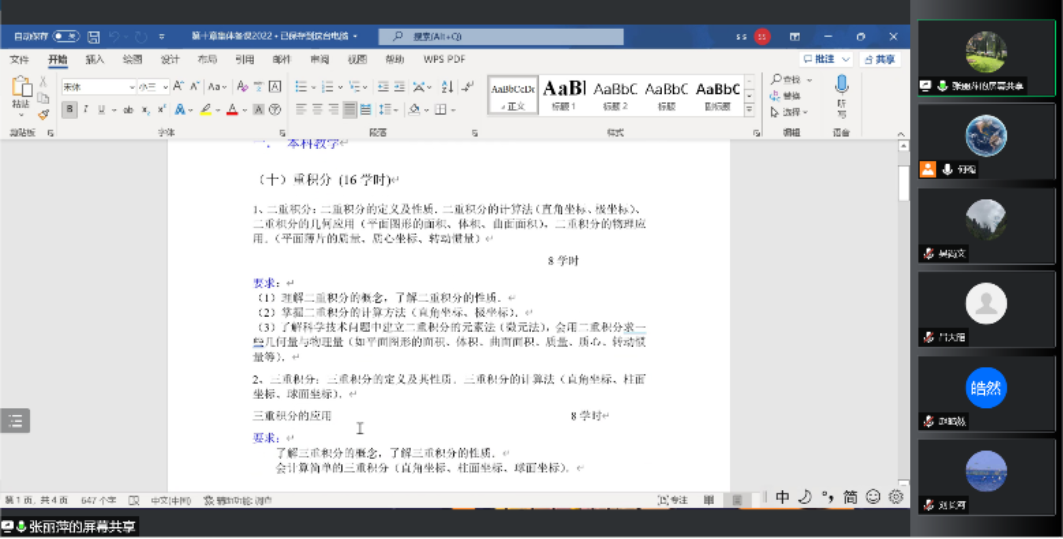Open the font name dropdown
This screenshot has width=1063, height=539.
131,87
